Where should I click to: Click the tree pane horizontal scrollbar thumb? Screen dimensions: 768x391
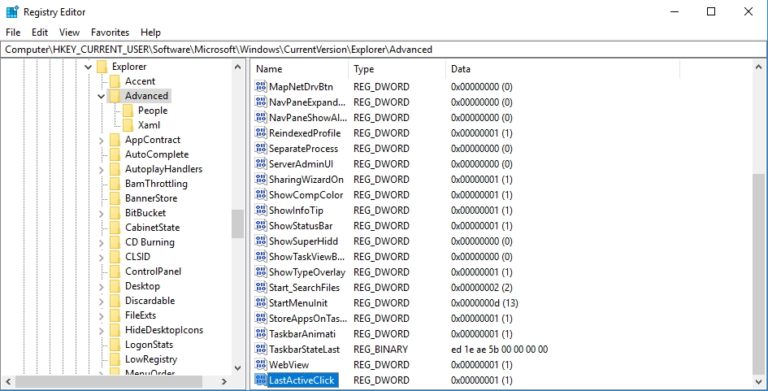click(109, 381)
